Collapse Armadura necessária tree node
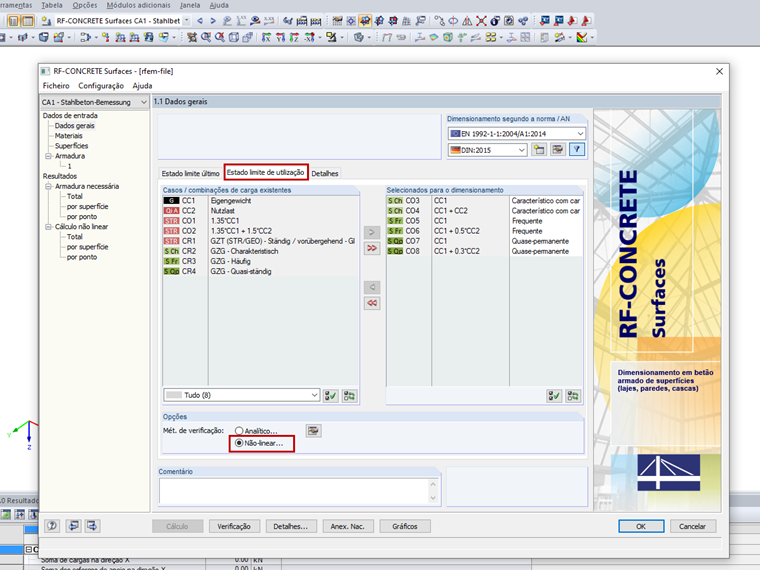The image size is (760, 570). (48, 186)
